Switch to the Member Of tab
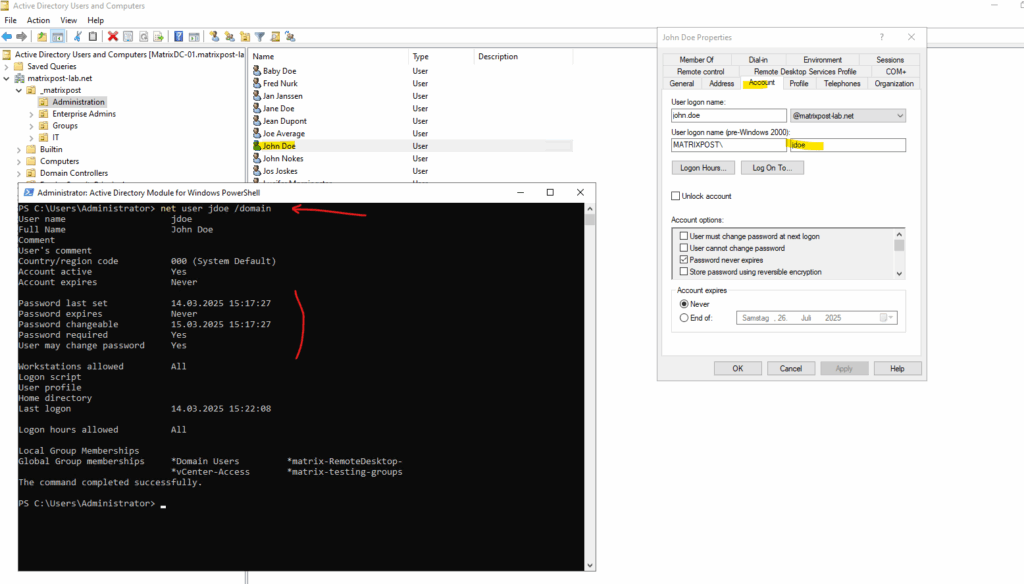1024x584 pixels. coord(697,59)
